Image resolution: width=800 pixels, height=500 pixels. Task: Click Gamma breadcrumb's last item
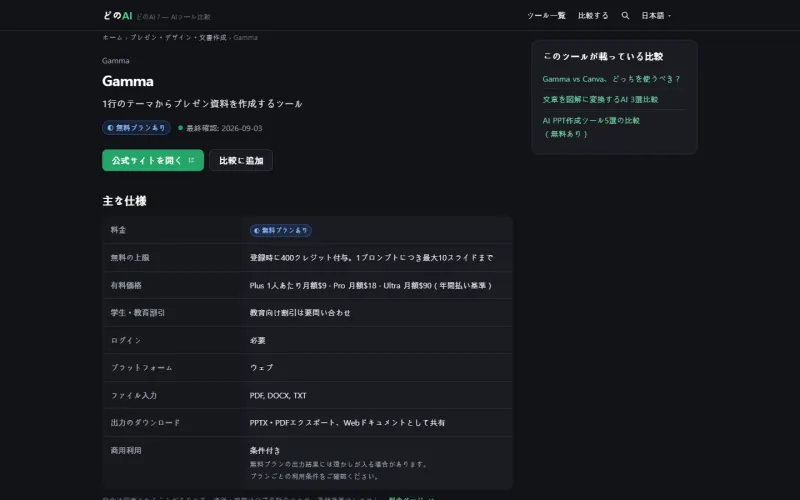point(245,37)
